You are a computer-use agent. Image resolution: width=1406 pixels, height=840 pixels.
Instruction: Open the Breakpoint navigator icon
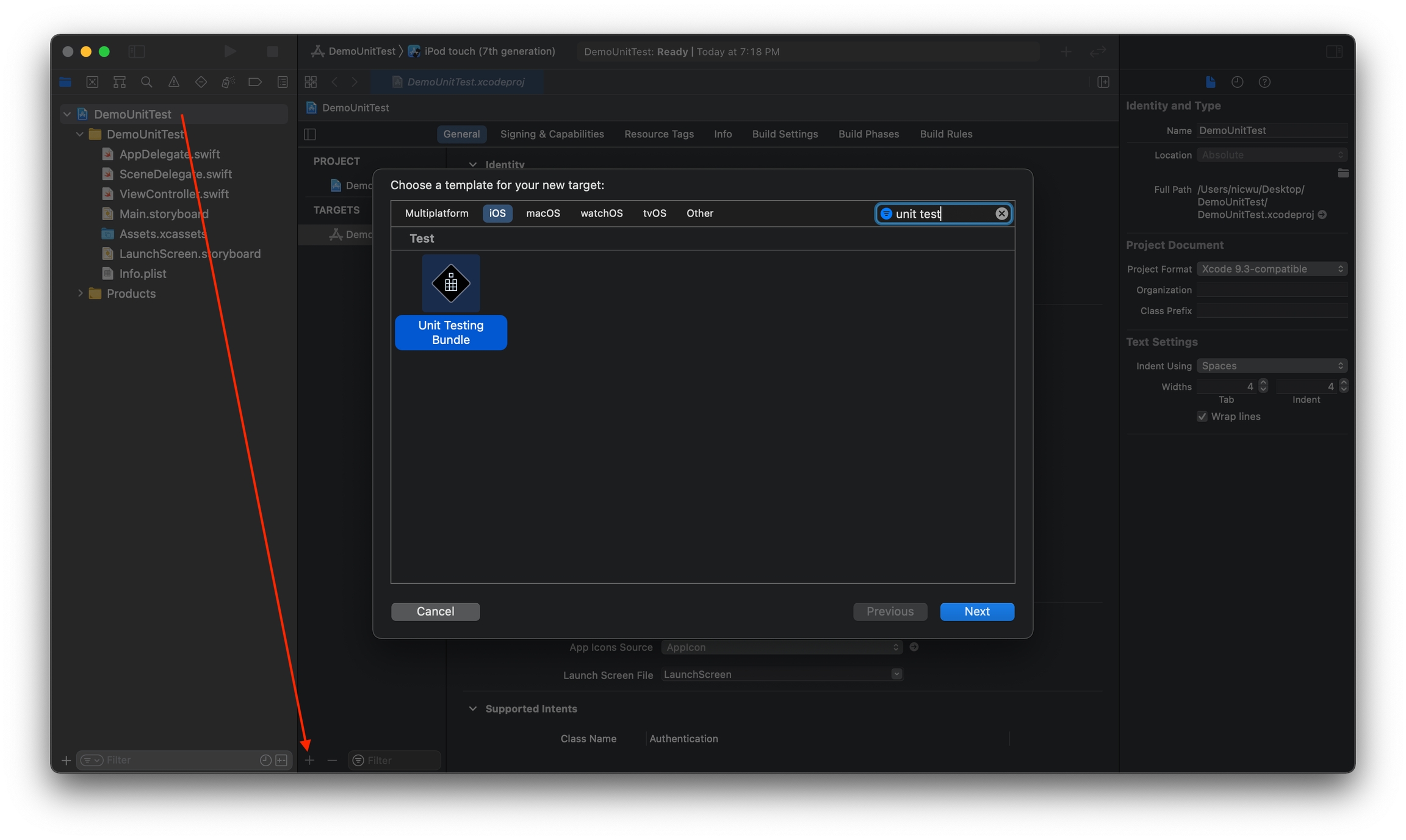point(255,82)
